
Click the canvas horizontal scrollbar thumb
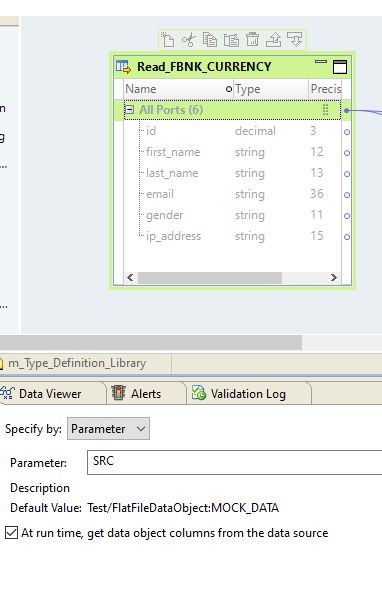151,342
